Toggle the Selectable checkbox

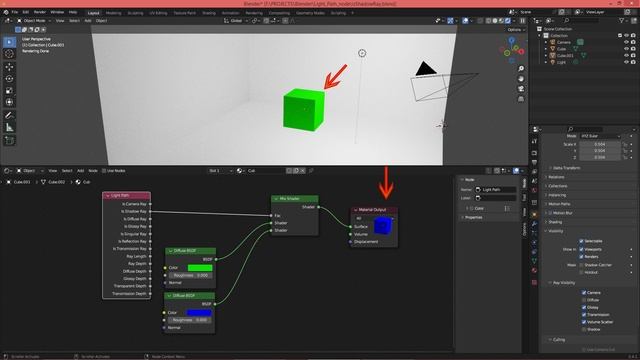click(581, 241)
